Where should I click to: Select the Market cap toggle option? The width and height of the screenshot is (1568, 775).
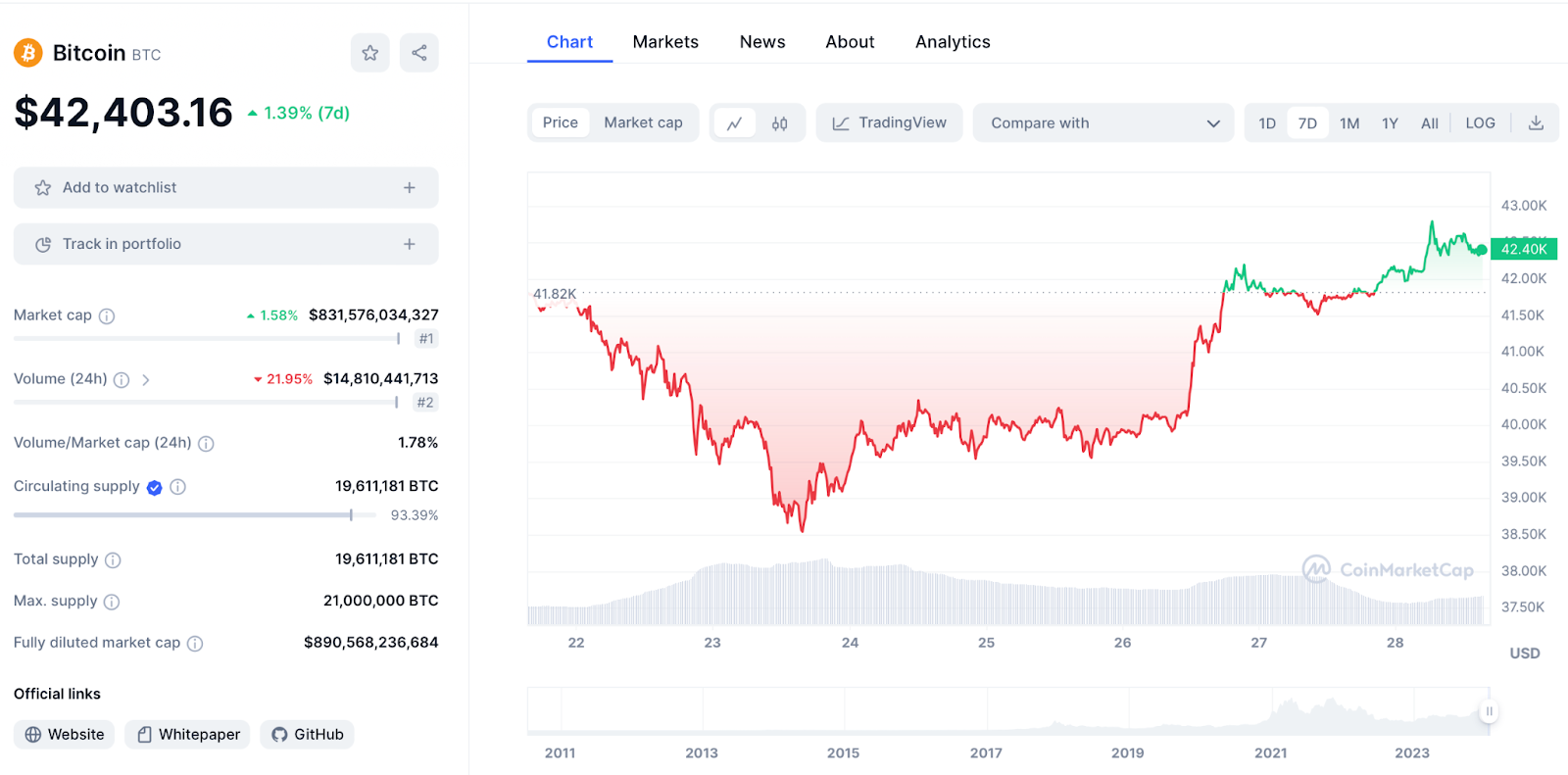tap(643, 122)
